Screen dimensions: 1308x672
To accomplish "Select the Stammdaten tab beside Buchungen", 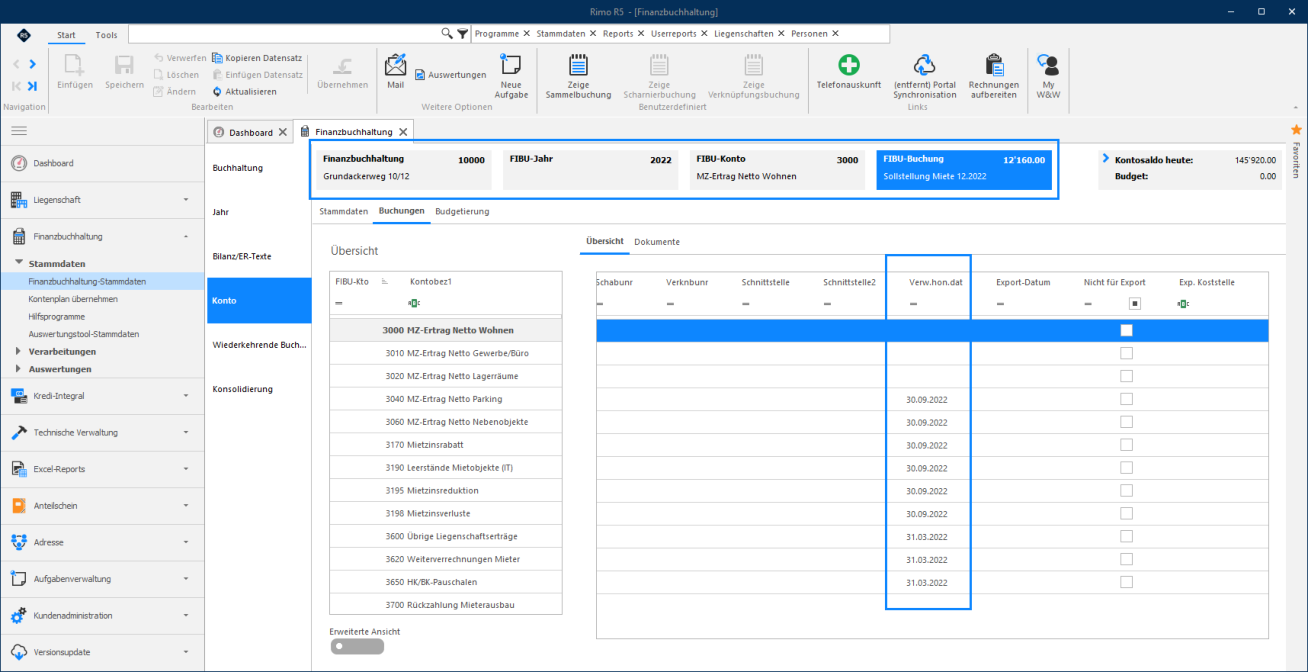I will (x=343, y=212).
